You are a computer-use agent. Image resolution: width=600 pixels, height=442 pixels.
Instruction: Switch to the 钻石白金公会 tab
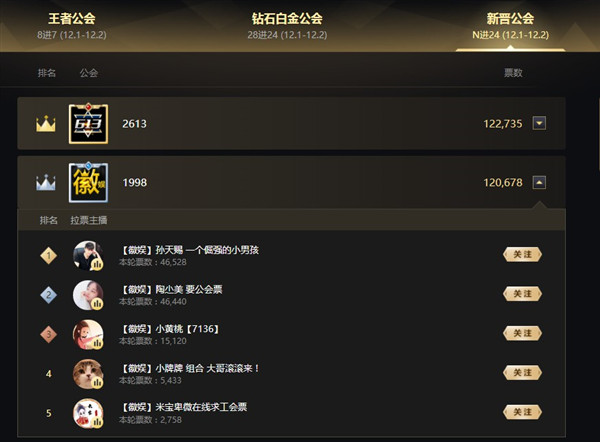[287, 26]
